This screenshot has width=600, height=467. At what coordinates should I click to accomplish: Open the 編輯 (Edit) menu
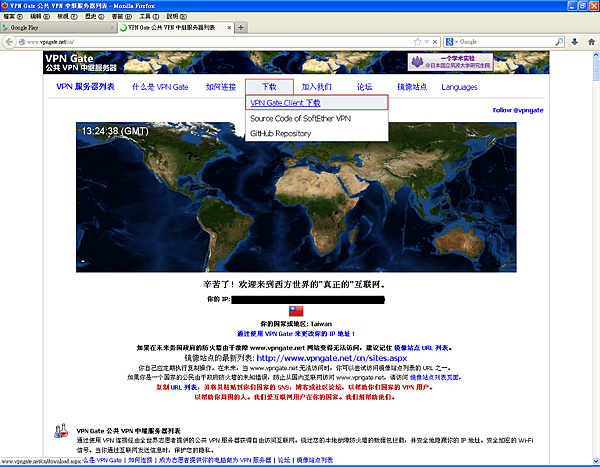(x=40, y=16)
